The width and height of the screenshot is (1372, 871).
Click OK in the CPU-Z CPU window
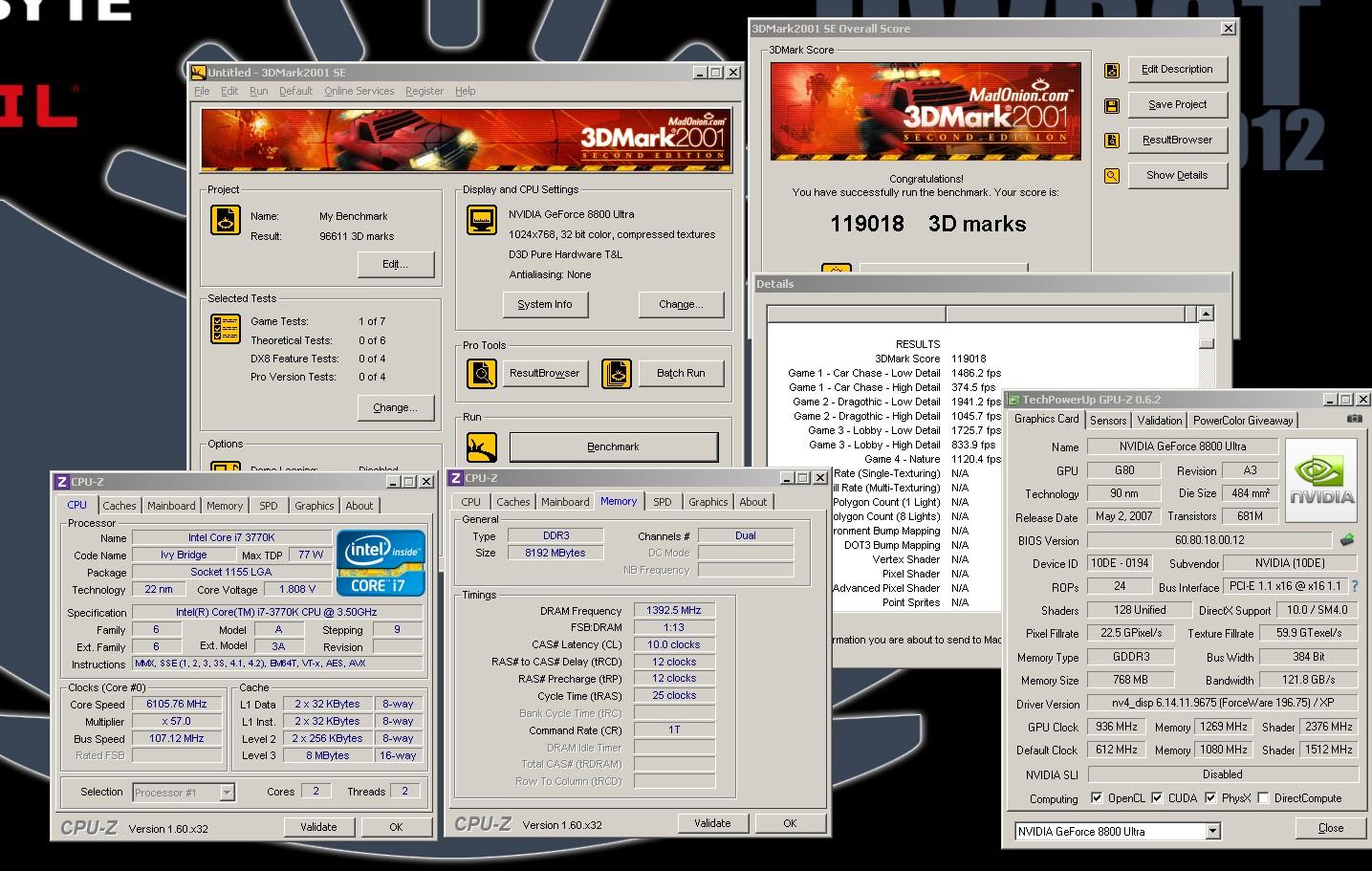point(396,827)
